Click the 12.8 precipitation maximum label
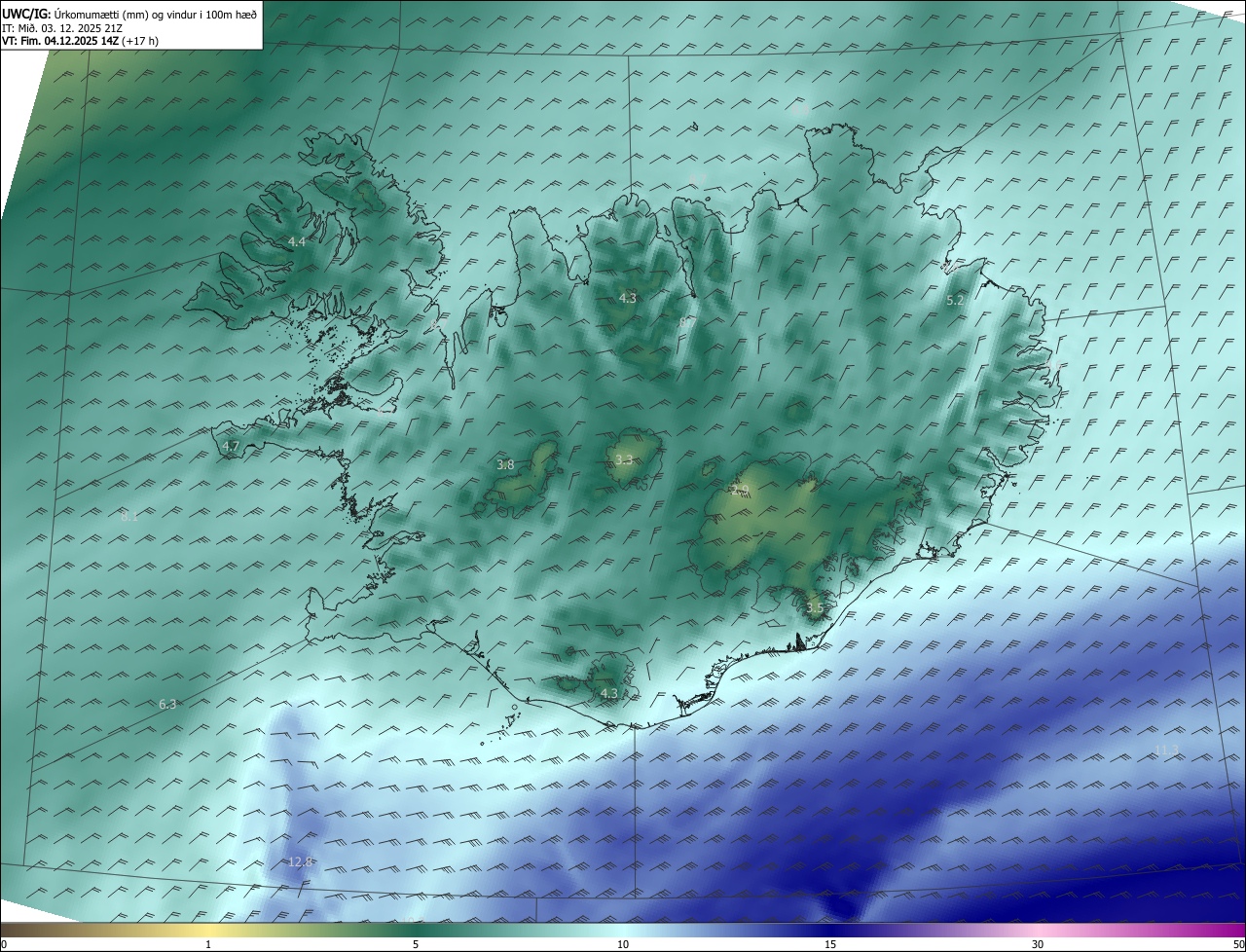Viewport: 1246px width, 952px height. [300, 861]
